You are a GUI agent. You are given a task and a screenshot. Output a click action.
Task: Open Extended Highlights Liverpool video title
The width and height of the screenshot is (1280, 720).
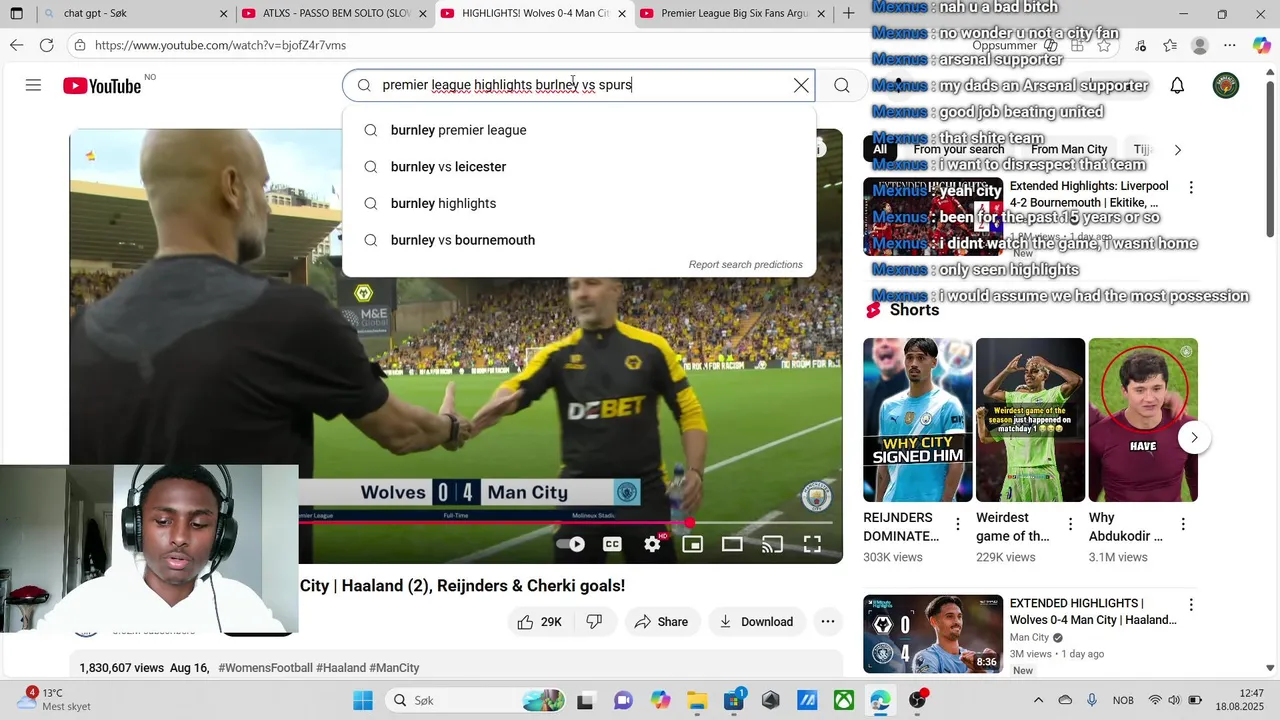pos(1089,194)
